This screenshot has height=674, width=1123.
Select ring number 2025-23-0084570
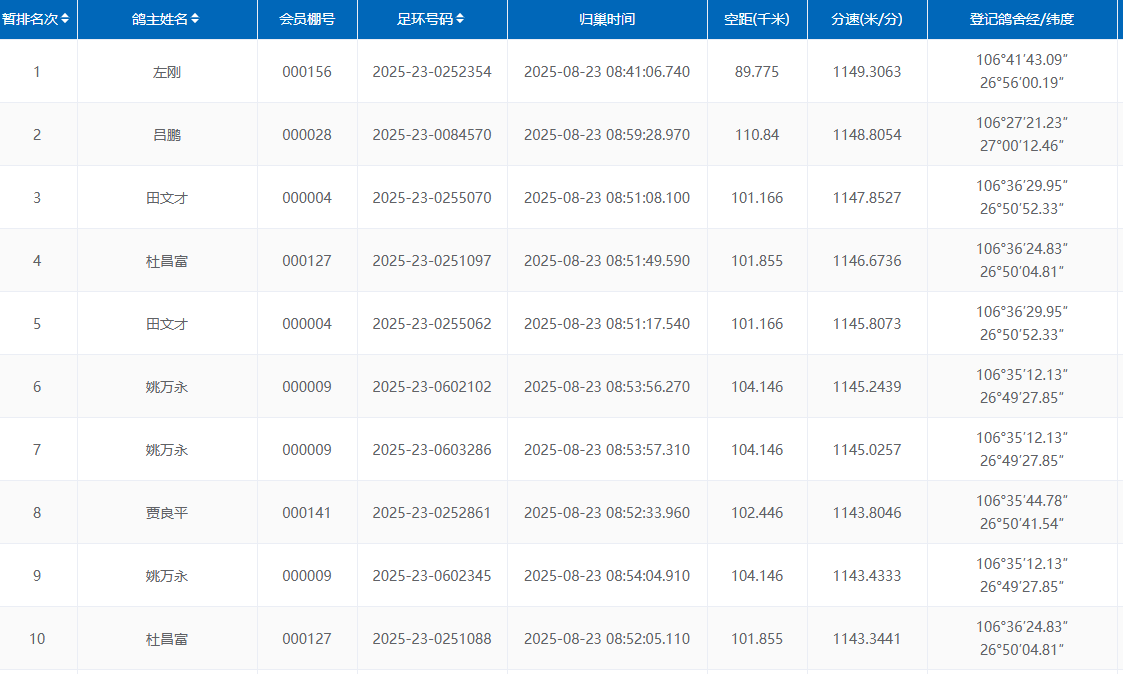coord(431,135)
